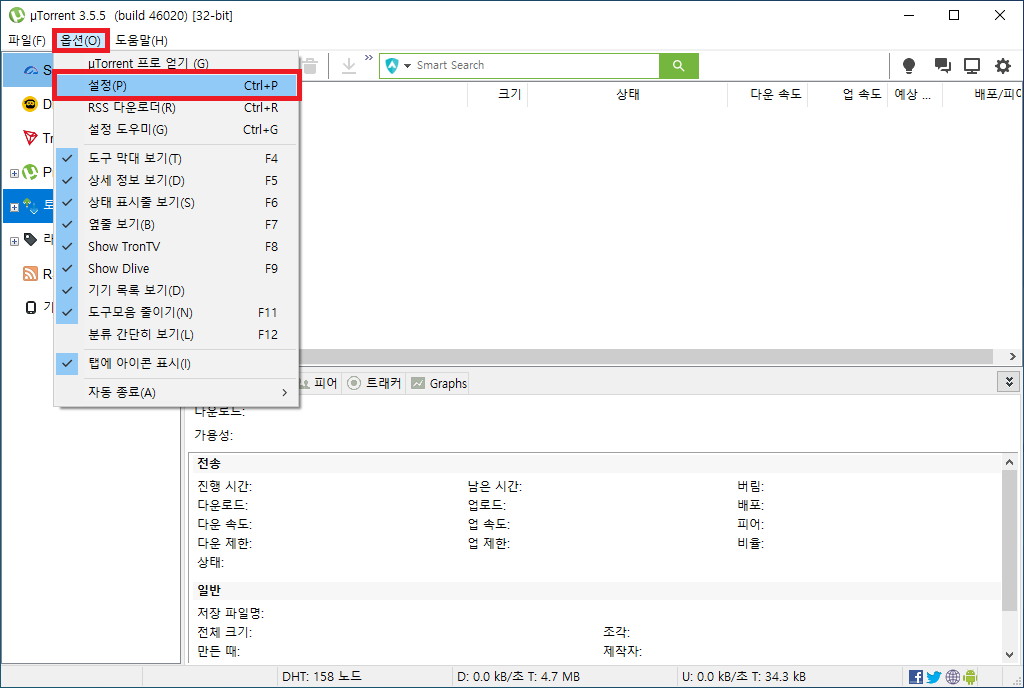Image resolution: width=1024 pixels, height=688 pixels.
Task: Toggle 상세 정보 보기(D) option
Action: coord(176,180)
